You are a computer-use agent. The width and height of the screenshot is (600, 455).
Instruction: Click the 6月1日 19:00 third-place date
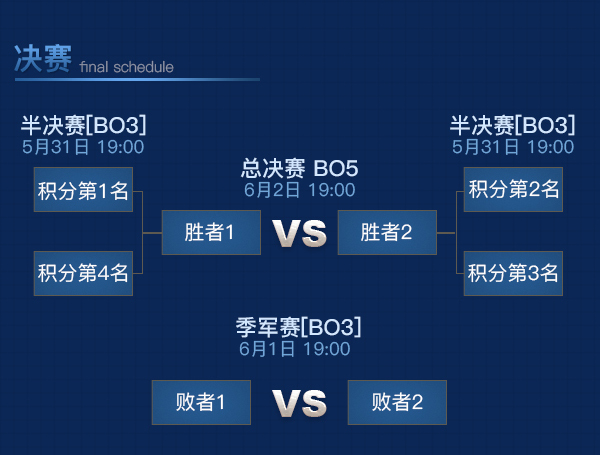pyautogui.click(x=295, y=349)
